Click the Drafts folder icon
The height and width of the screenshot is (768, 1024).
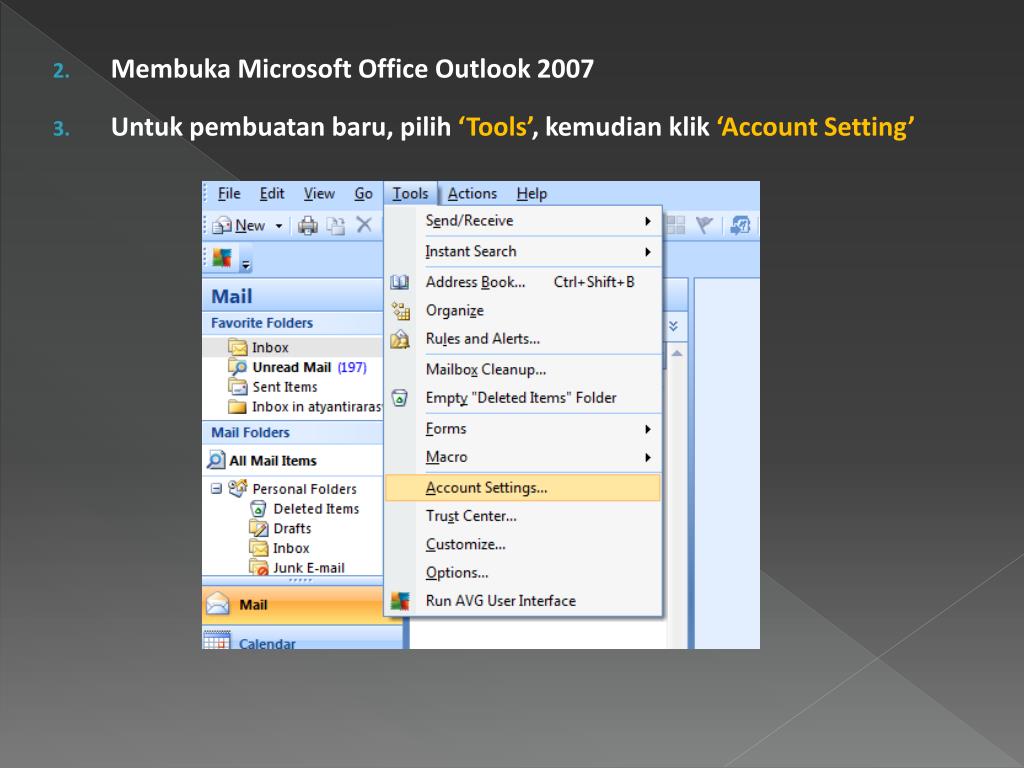pyautogui.click(x=259, y=528)
